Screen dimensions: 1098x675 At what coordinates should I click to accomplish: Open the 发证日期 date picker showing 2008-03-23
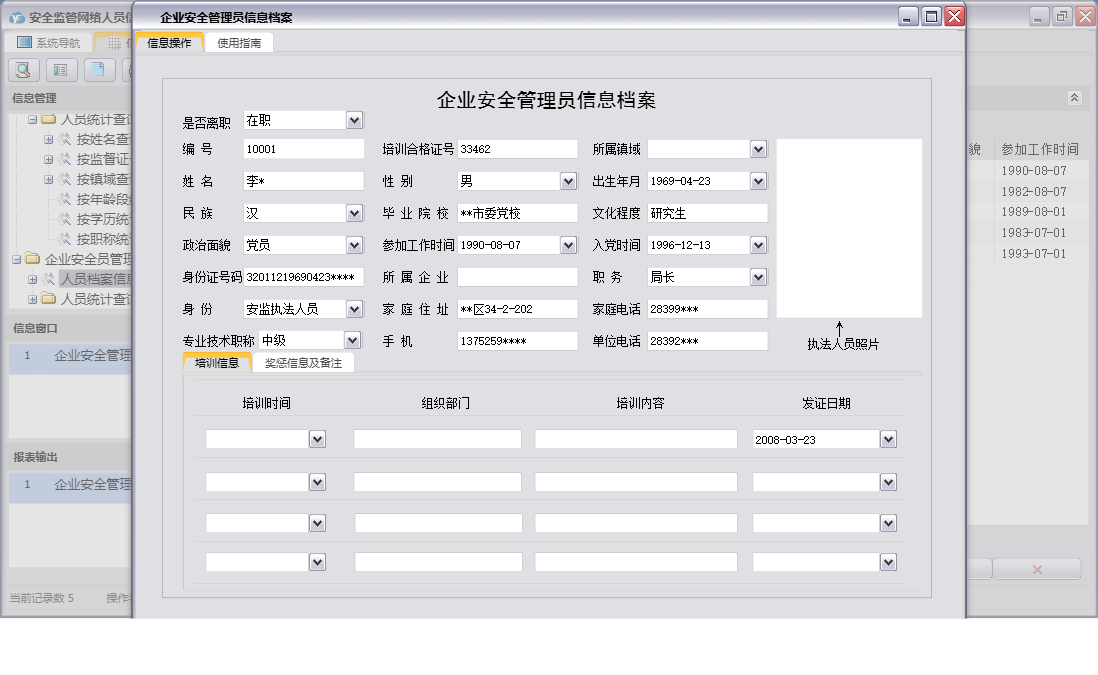(887, 438)
